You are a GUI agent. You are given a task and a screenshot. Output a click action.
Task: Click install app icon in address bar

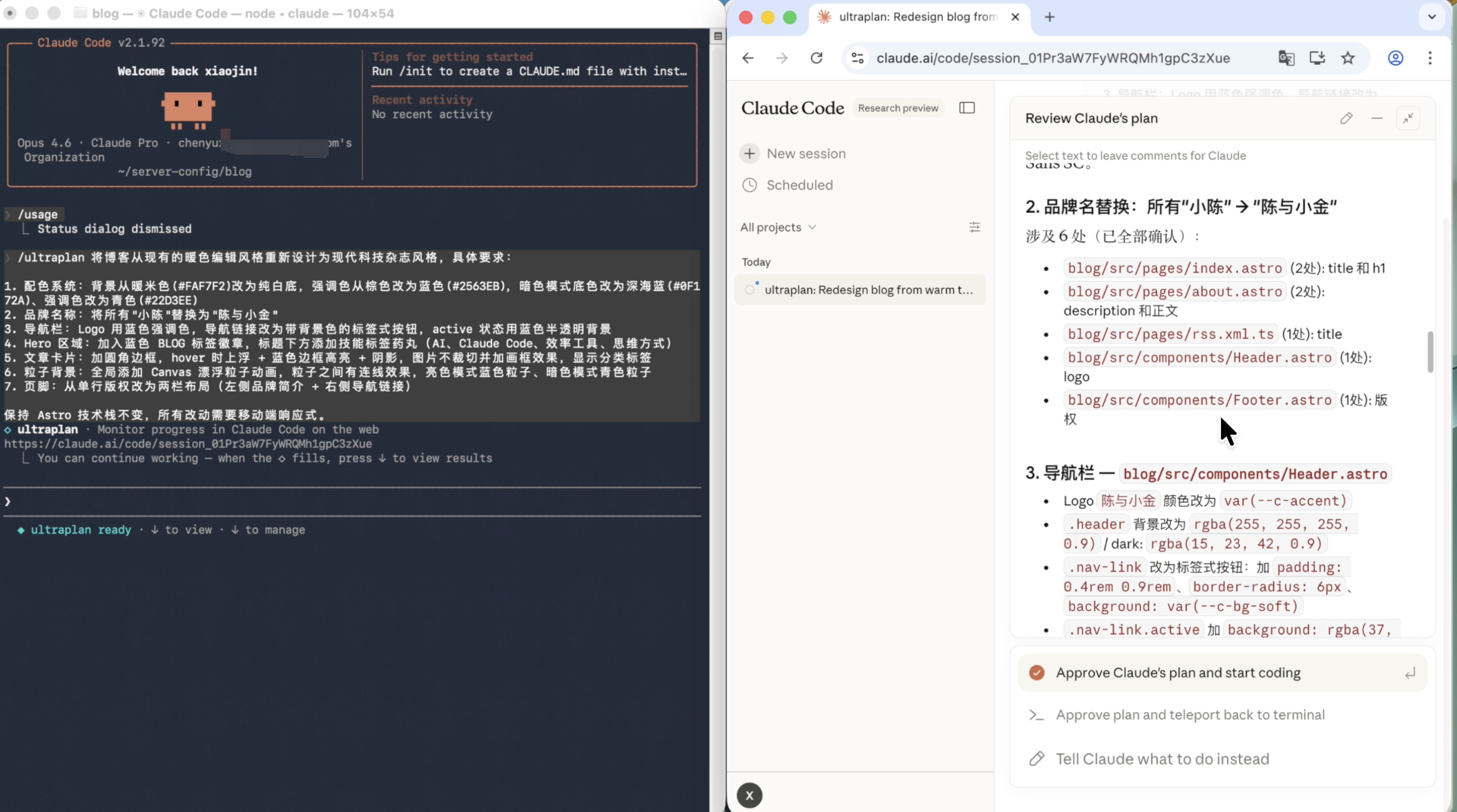[x=1317, y=58]
